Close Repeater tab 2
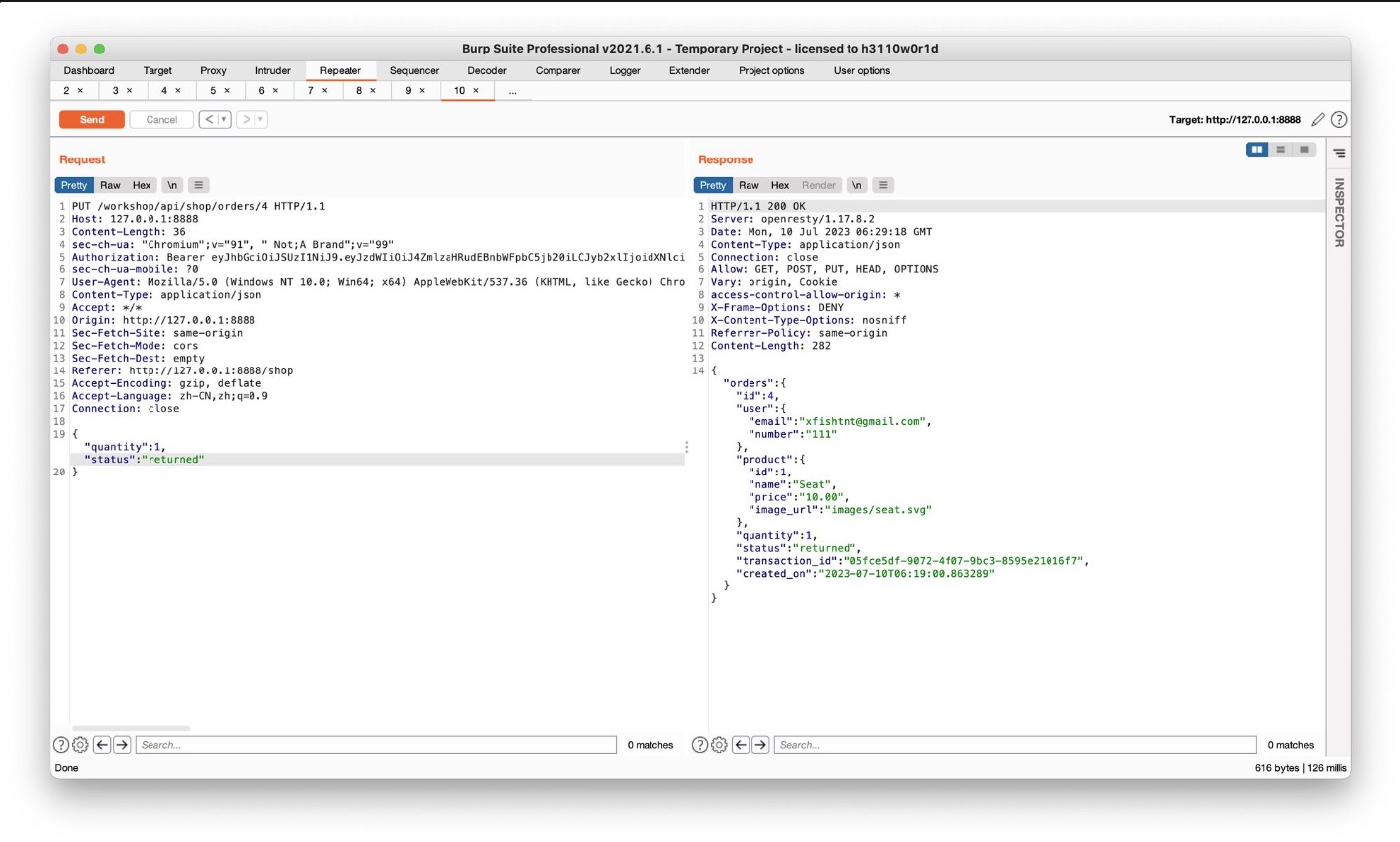Image resolution: width=1400 pixels, height=842 pixels. click(x=81, y=91)
